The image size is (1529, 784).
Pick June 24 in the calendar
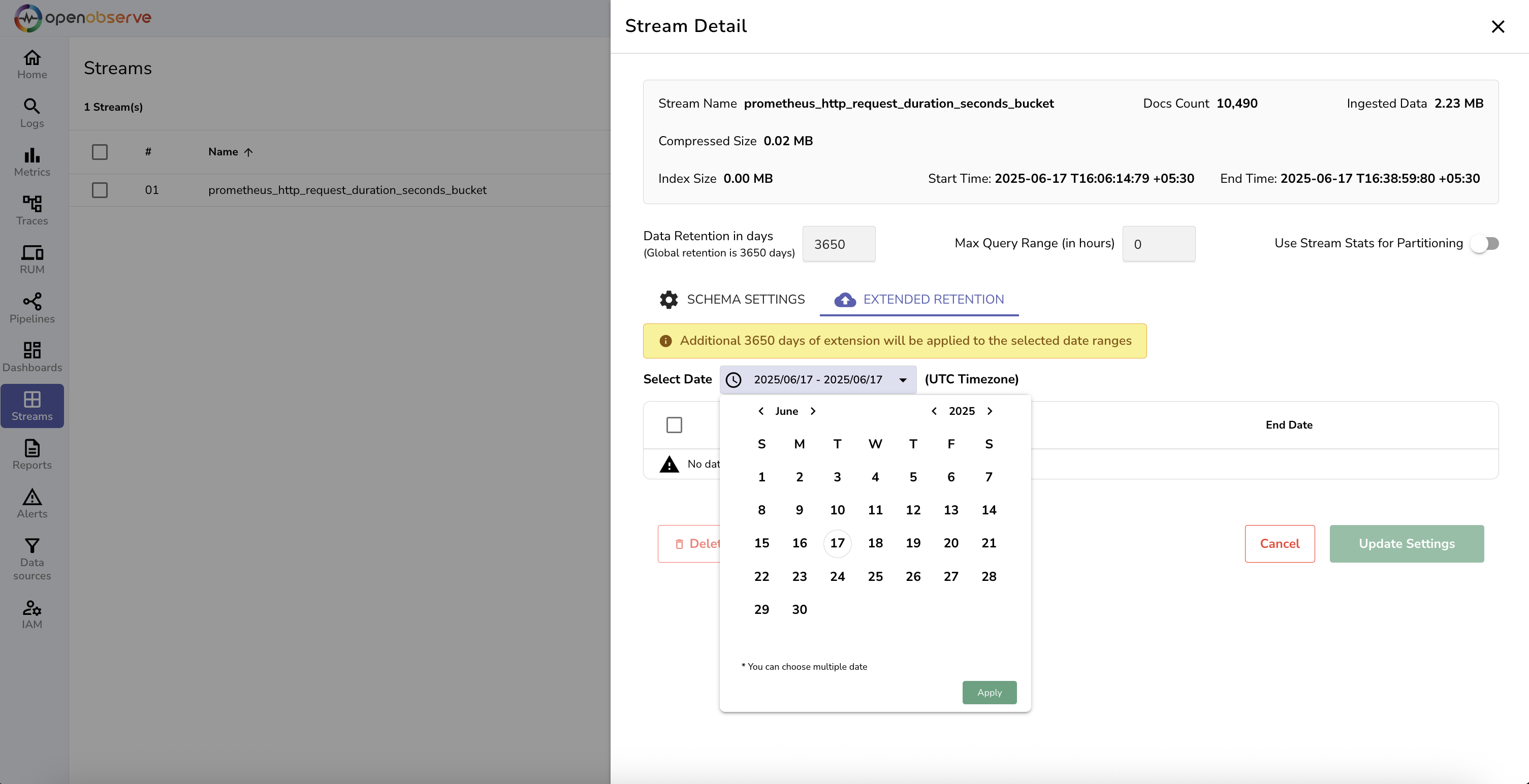(x=837, y=576)
